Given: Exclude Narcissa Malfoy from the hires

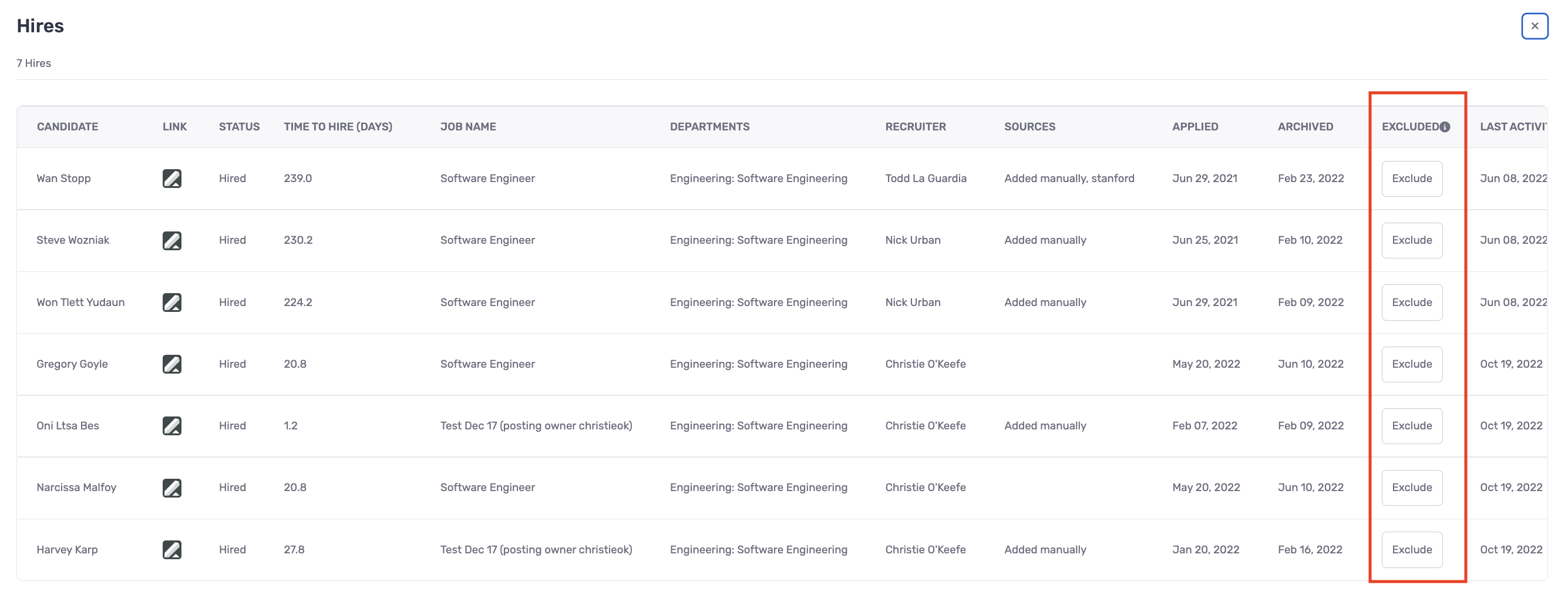Looking at the screenshot, I should pyautogui.click(x=1411, y=488).
